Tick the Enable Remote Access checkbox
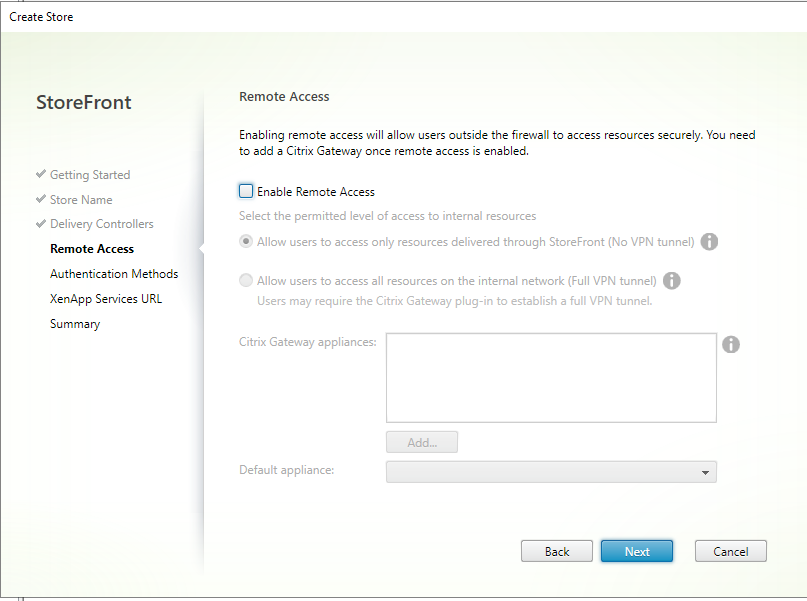This screenshot has width=807, height=601. [246, 191]
